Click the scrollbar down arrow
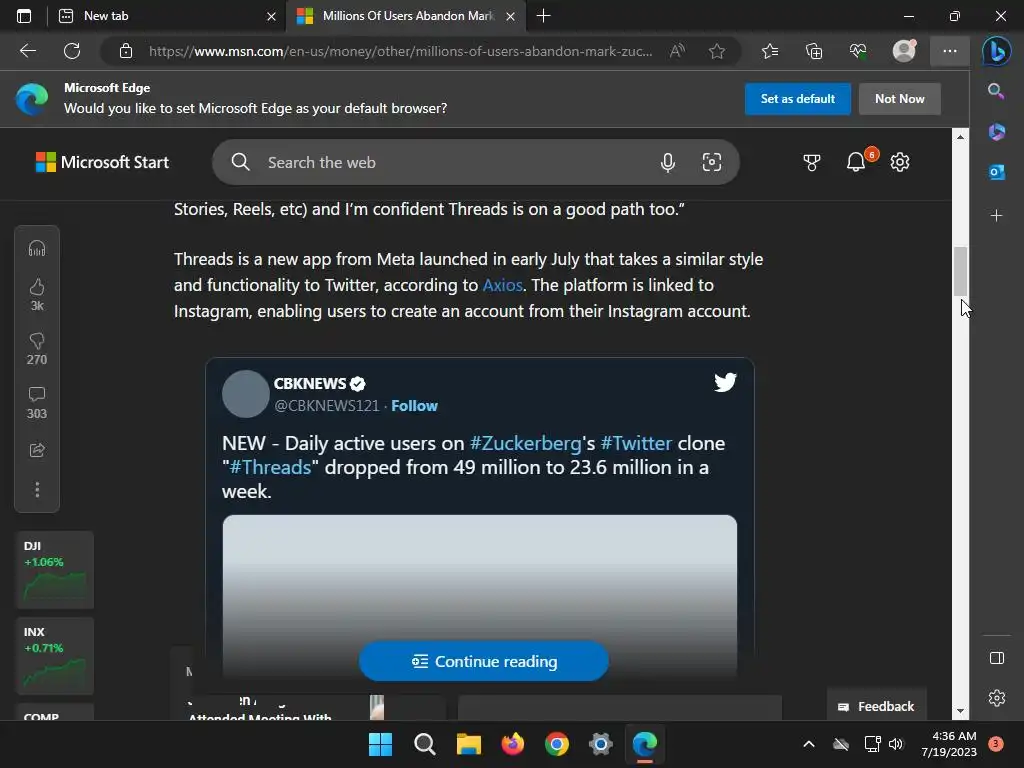Image resolution: width=1024 pixels, height=768 pixels. (960, 711)
